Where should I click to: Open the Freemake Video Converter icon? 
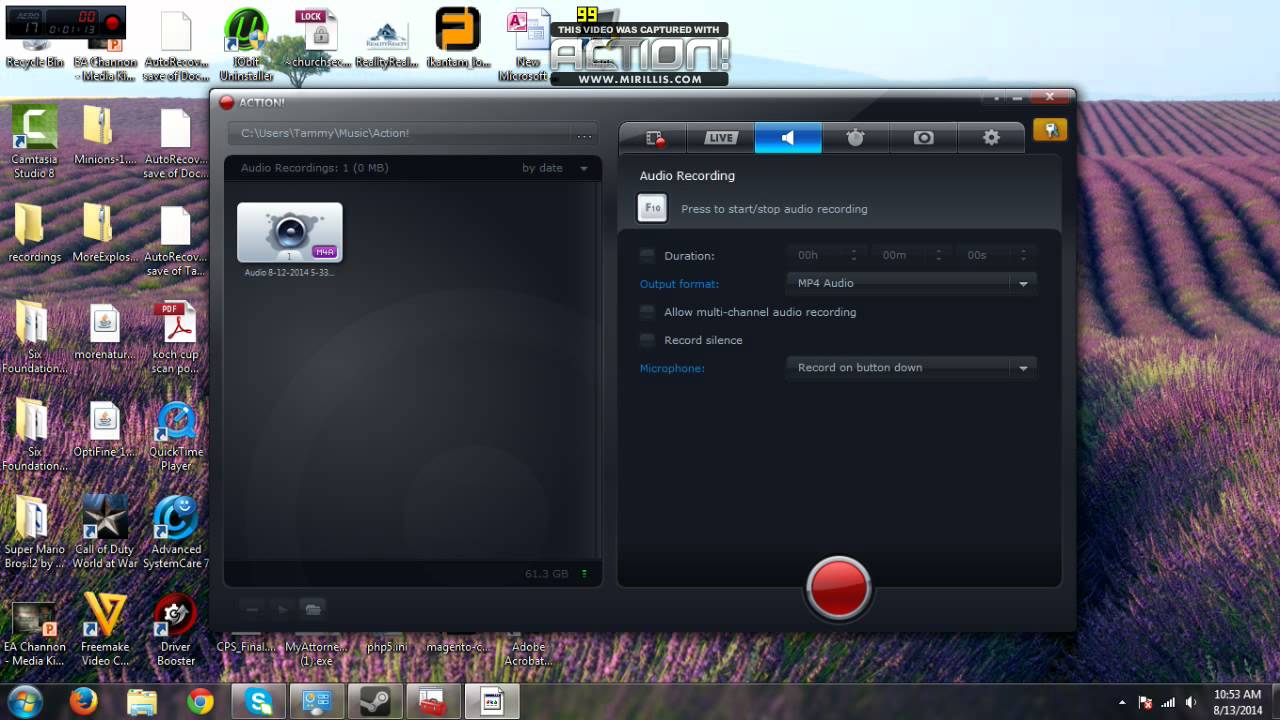point(105,629)
